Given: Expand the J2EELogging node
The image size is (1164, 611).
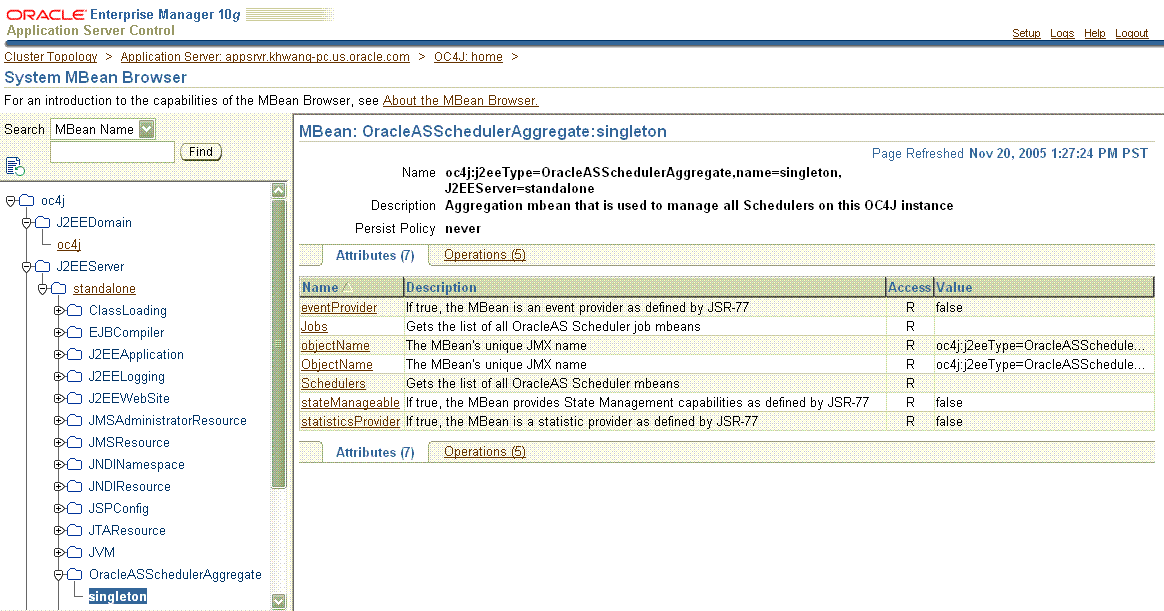Looking at the screenshot, I should pos(59,376).
